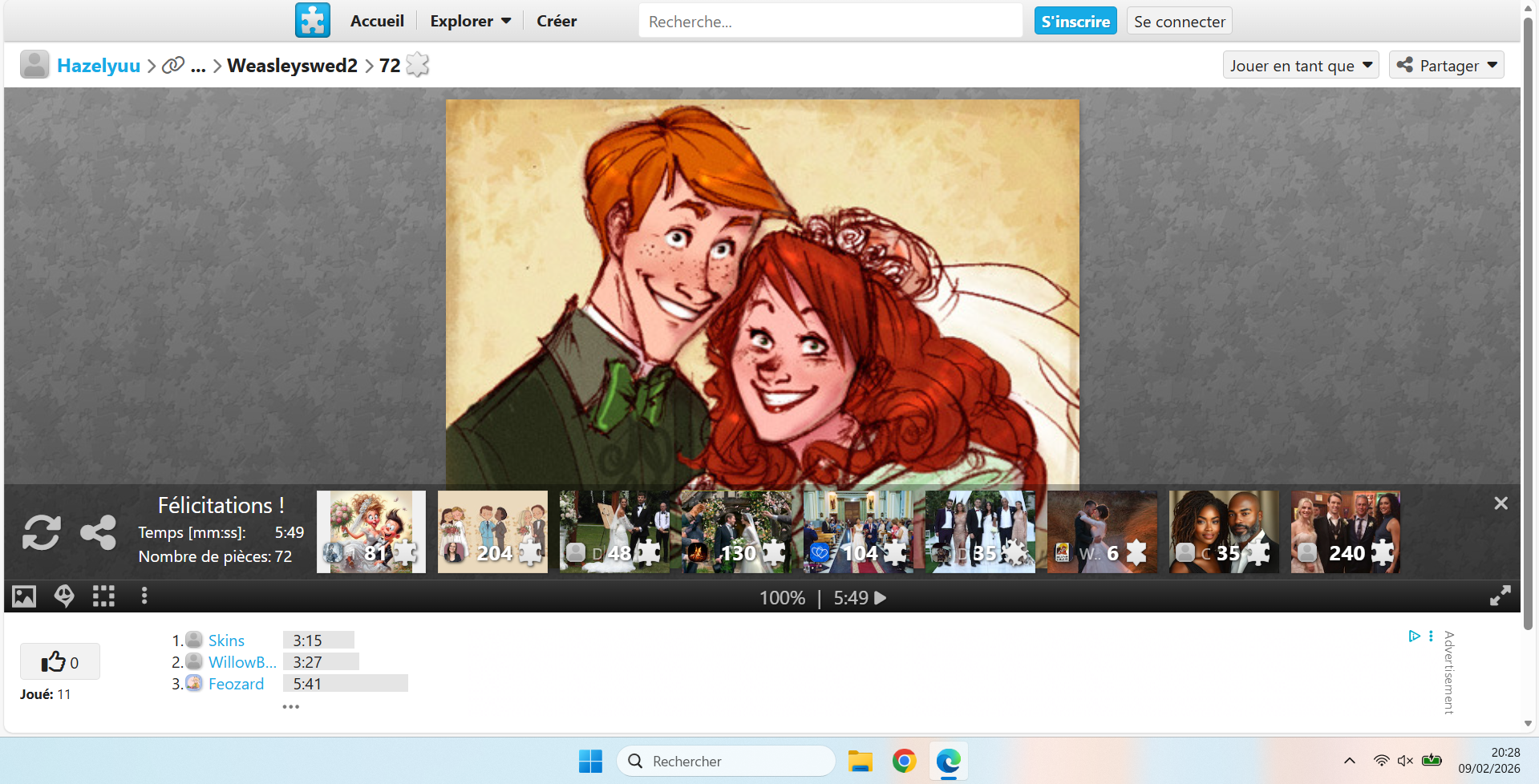This screenshot has width=1539, height=784.
Task: Open the Jouer en tant que dropdown
Action: [x=1300, y=66]
